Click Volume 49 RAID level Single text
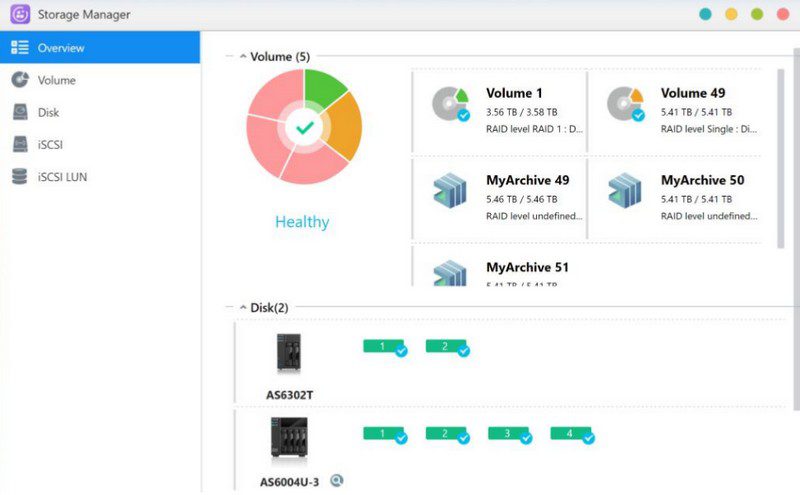800x495 pixels. point(709,129)
